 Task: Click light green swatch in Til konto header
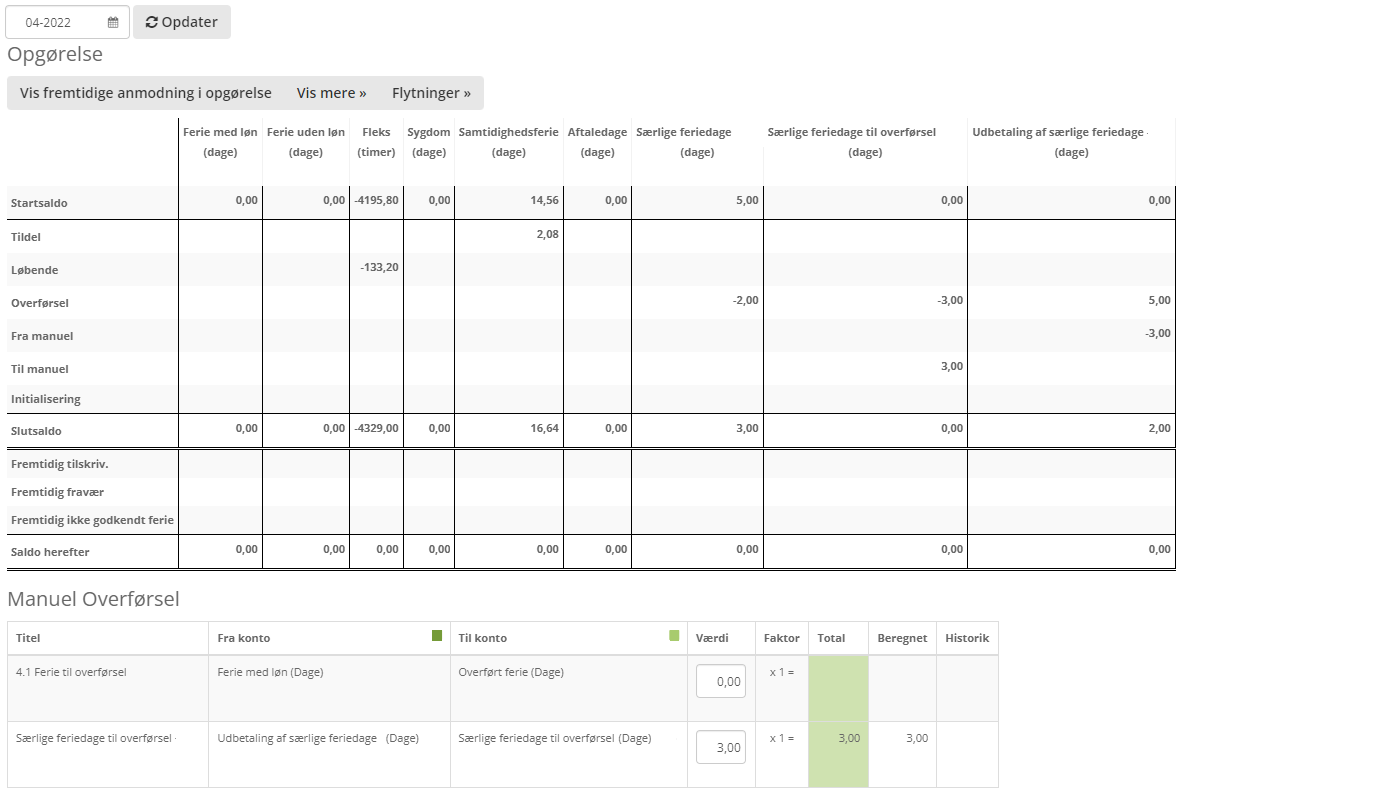(x=674, y=636)
